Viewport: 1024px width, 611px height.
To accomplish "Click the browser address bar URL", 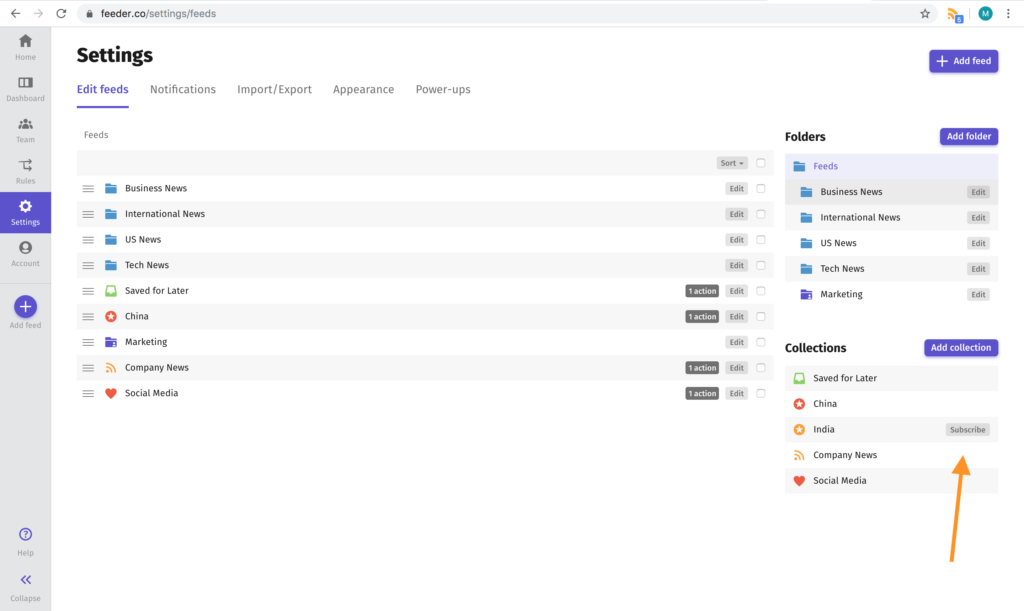I will pyautogui.click(x=158, y=13).
